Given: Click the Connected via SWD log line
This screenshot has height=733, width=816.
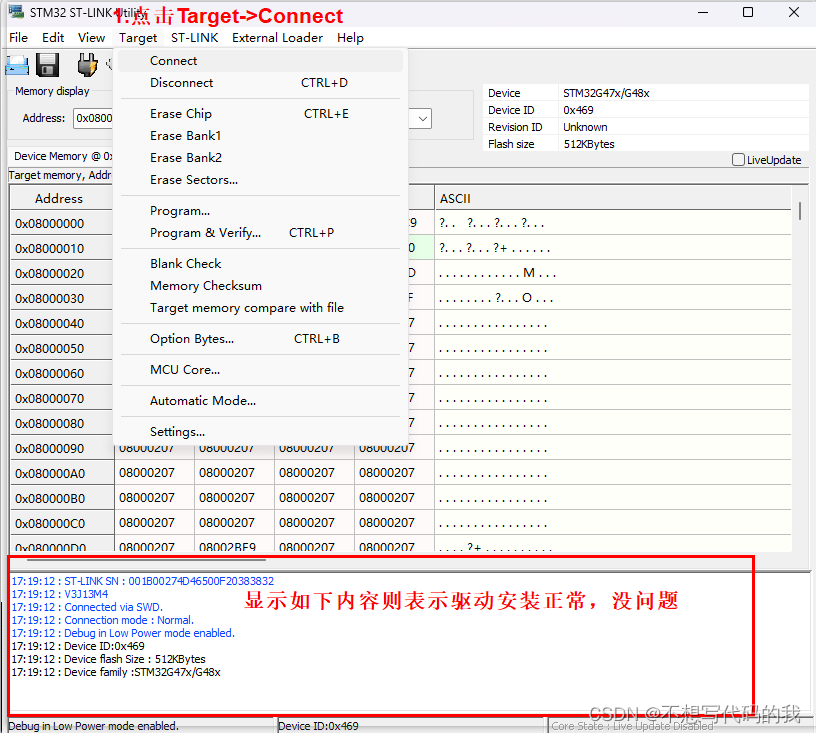Looking at the screenshot, I should click(x=87, y=607).
